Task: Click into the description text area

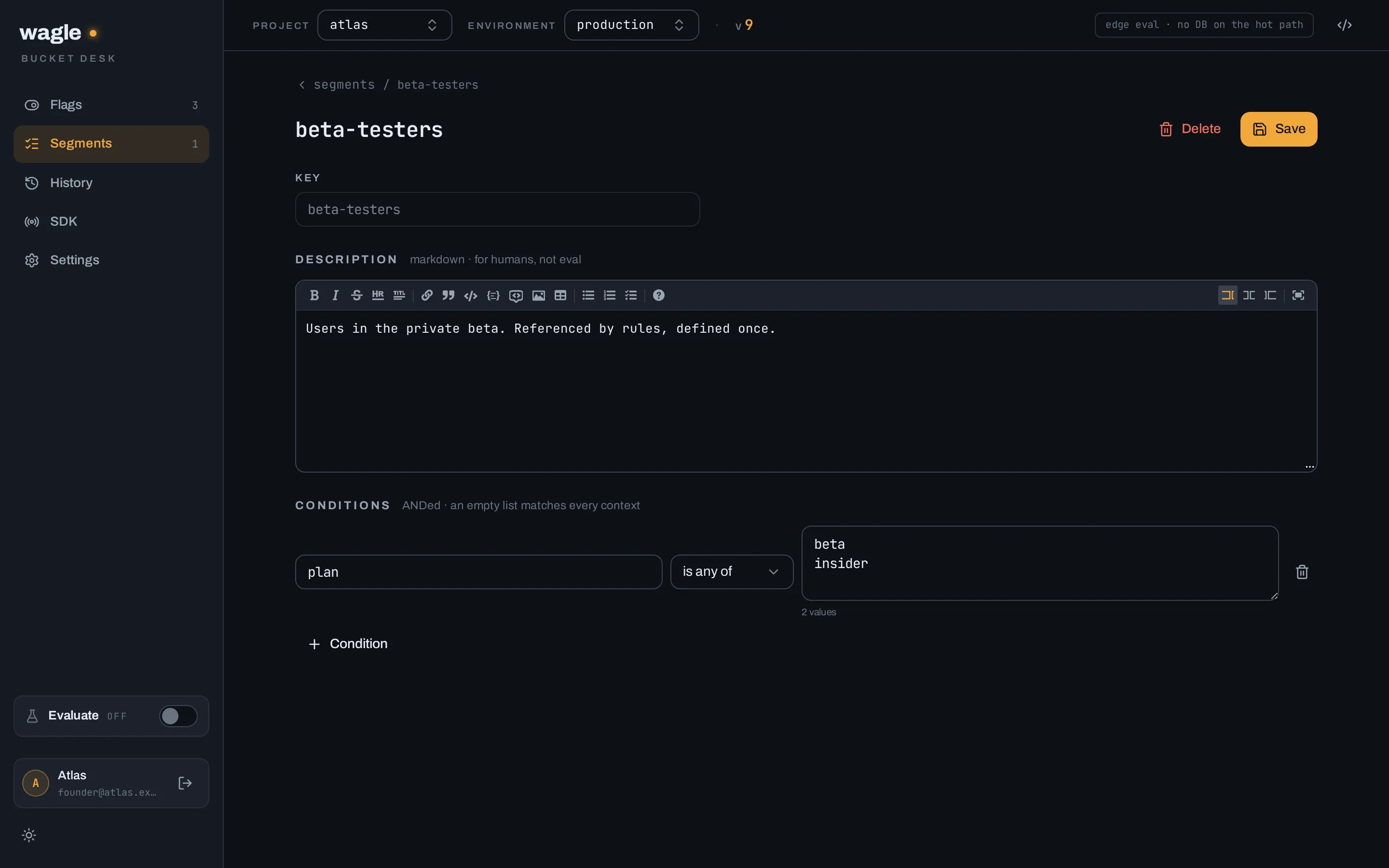Action: click(806, 391)
